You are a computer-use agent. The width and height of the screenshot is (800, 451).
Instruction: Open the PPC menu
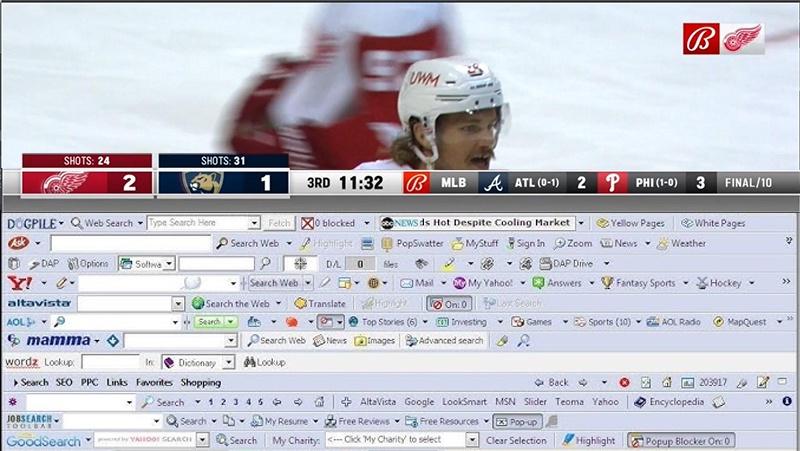89,382
